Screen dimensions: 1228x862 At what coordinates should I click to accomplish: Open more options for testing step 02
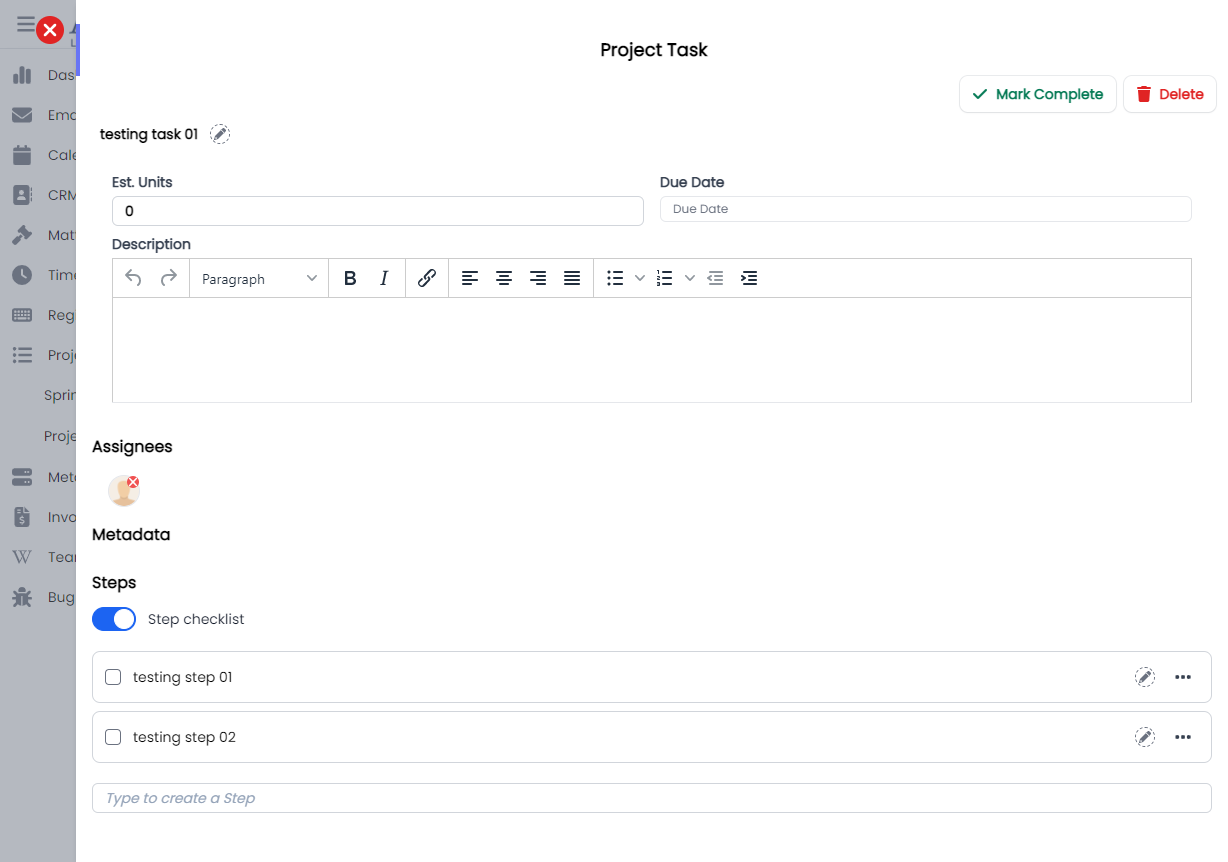1183,737
